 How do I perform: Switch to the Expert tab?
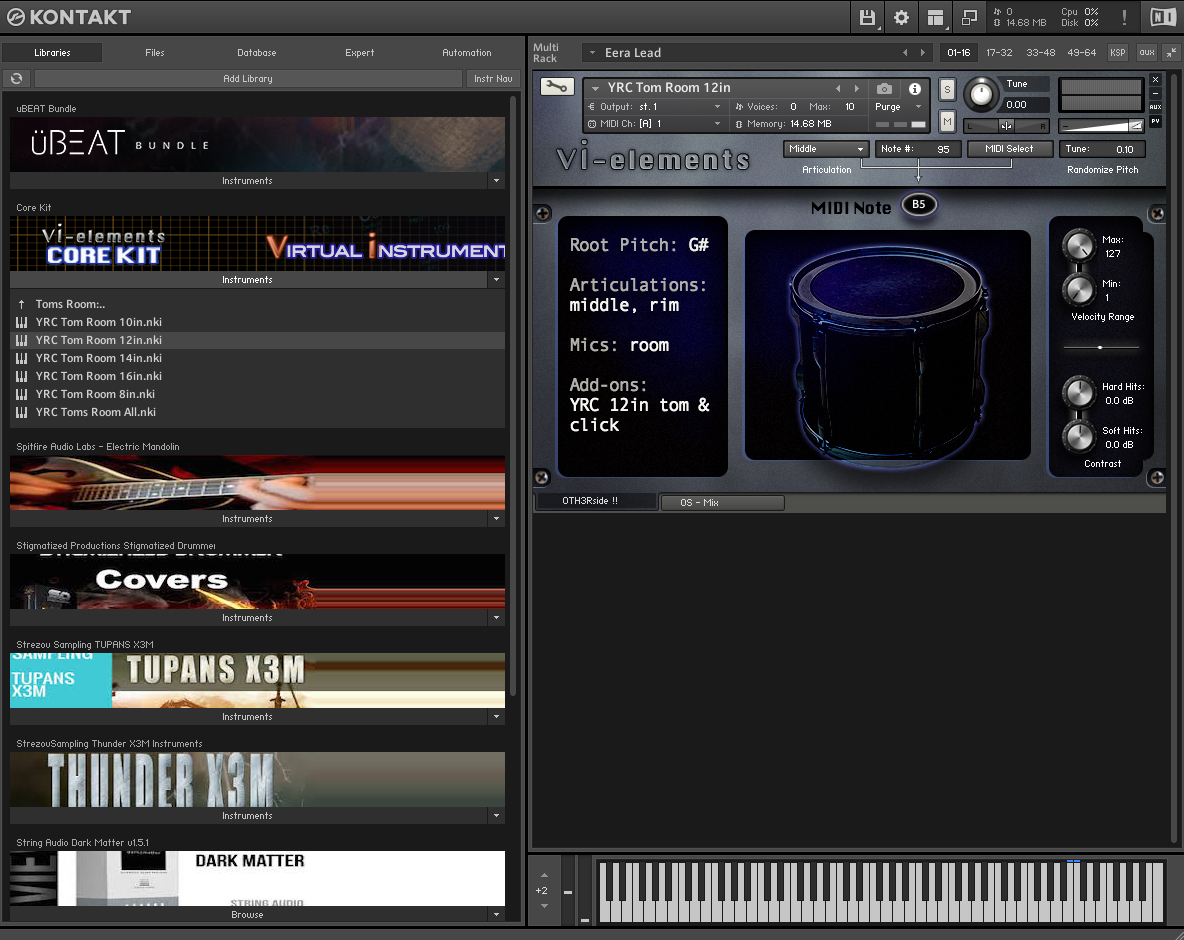coord(359,53)
